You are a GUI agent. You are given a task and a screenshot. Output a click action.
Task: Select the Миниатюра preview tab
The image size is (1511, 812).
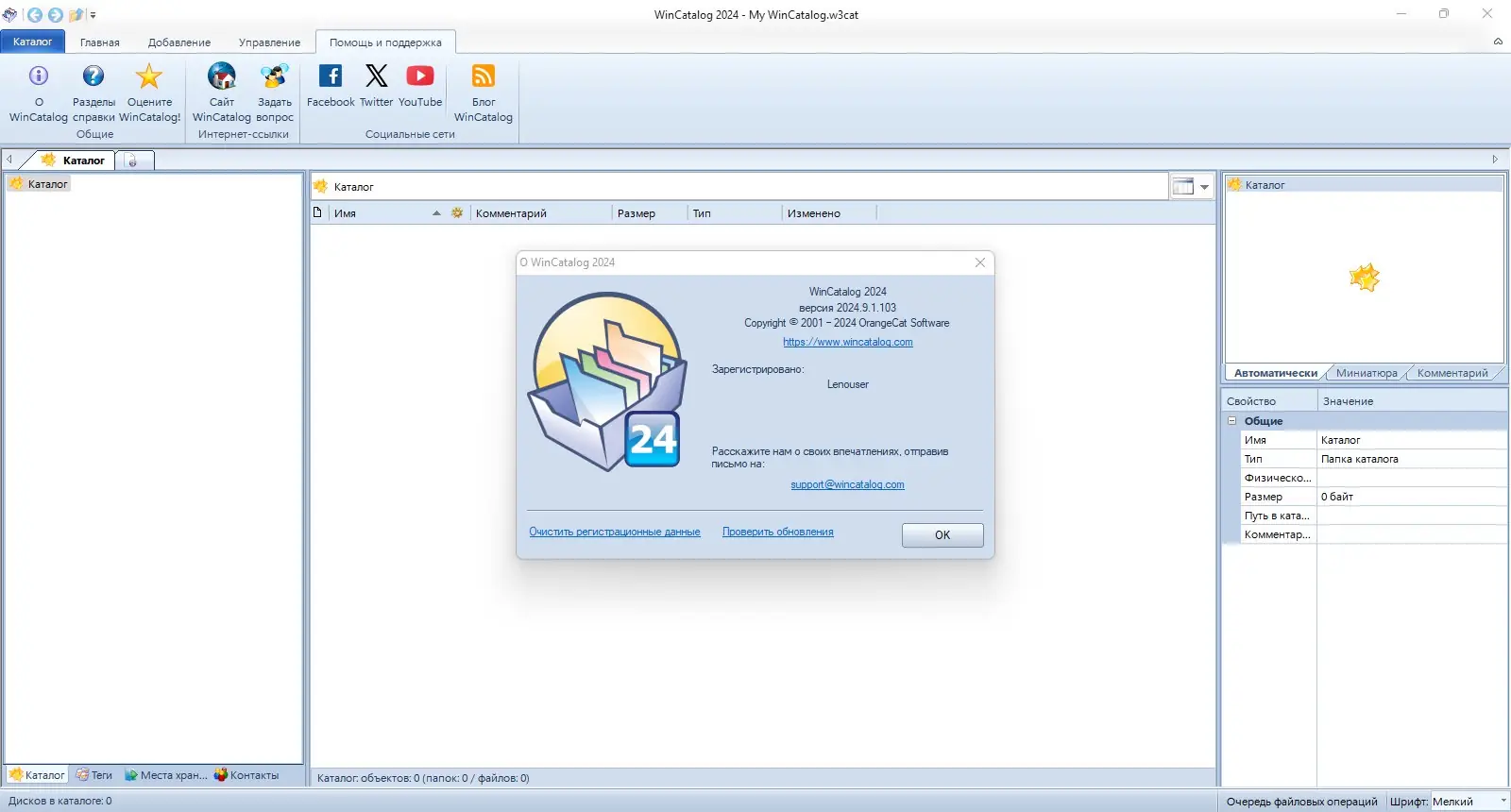[x=1367, y=373]
